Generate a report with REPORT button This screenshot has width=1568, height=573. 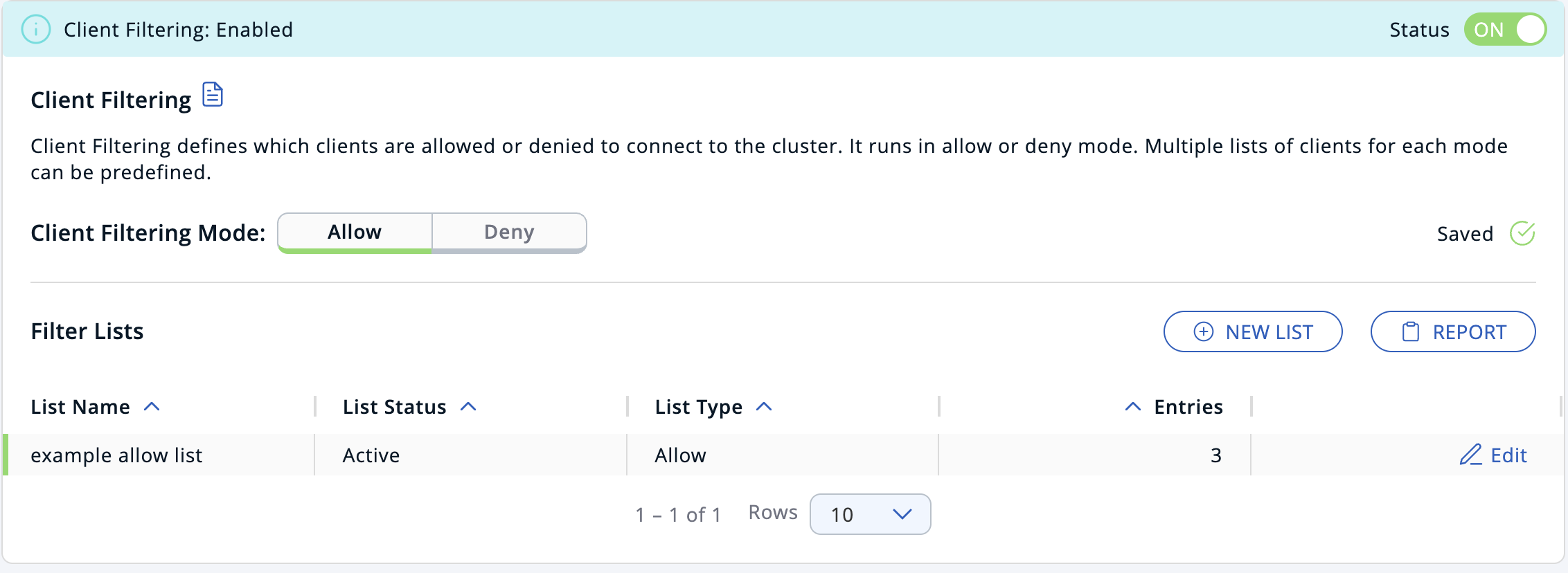tap(1452, 331)
